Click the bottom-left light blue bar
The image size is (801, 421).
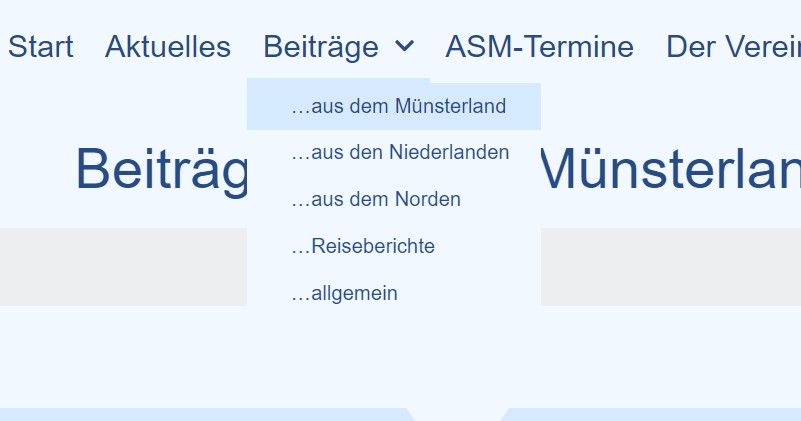coord(200,414)
